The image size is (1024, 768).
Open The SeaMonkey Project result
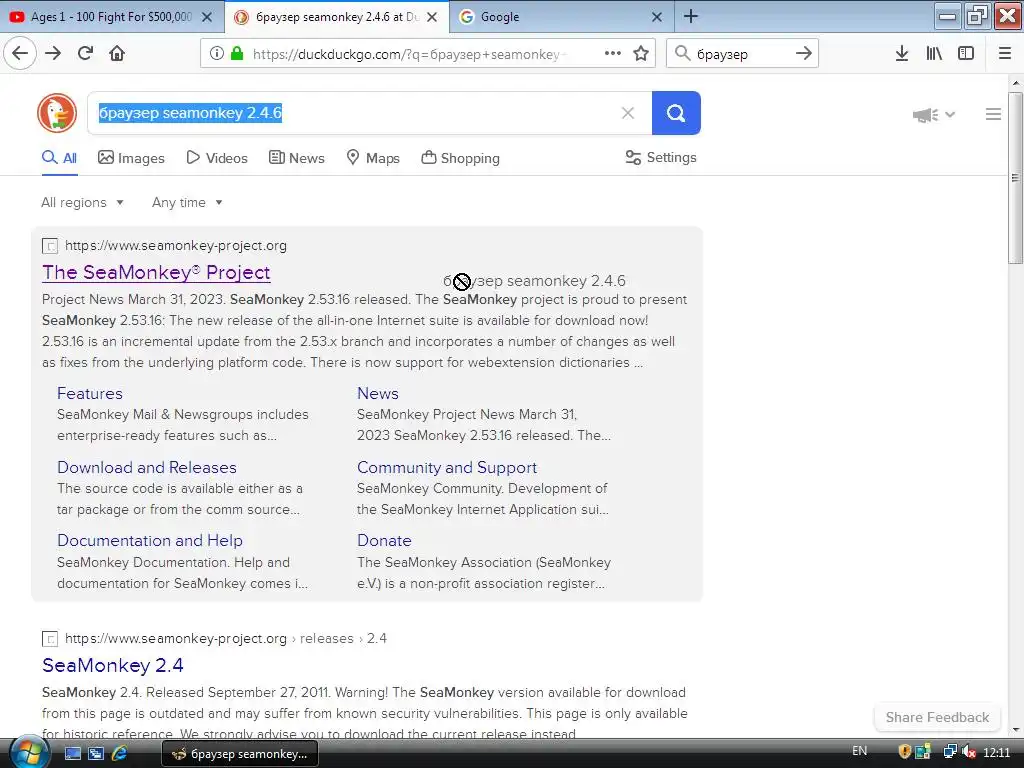click(156, 272)
